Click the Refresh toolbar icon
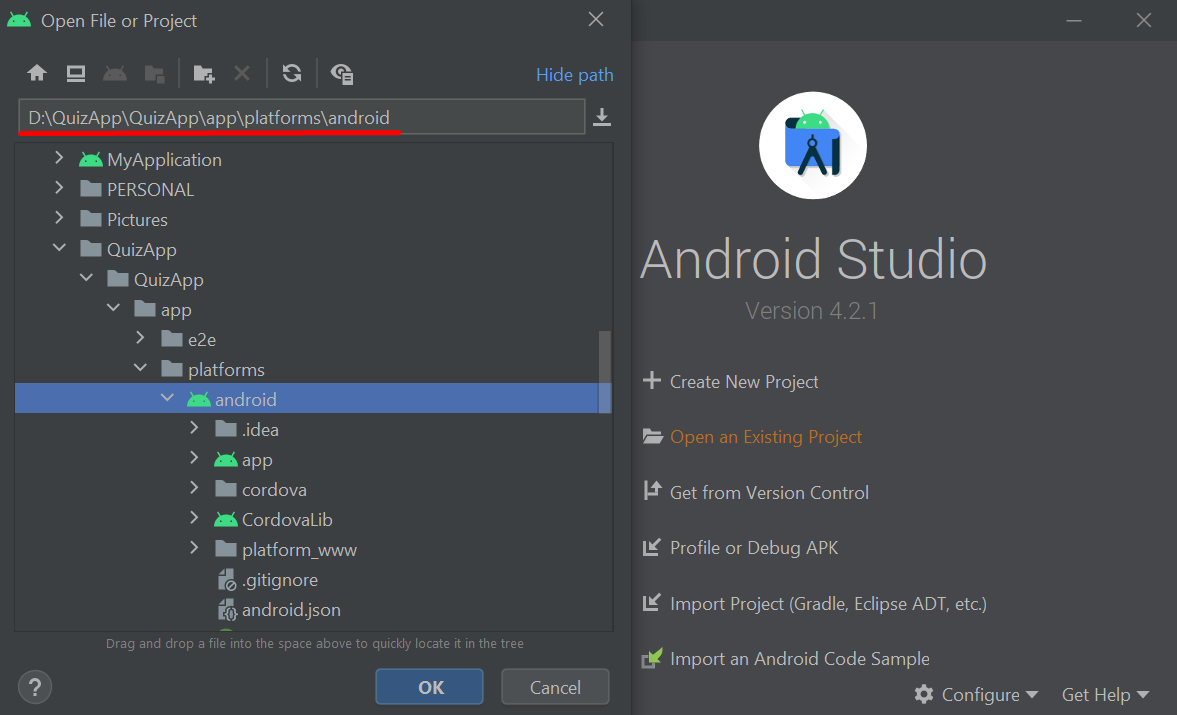 (x=292, y=74)
